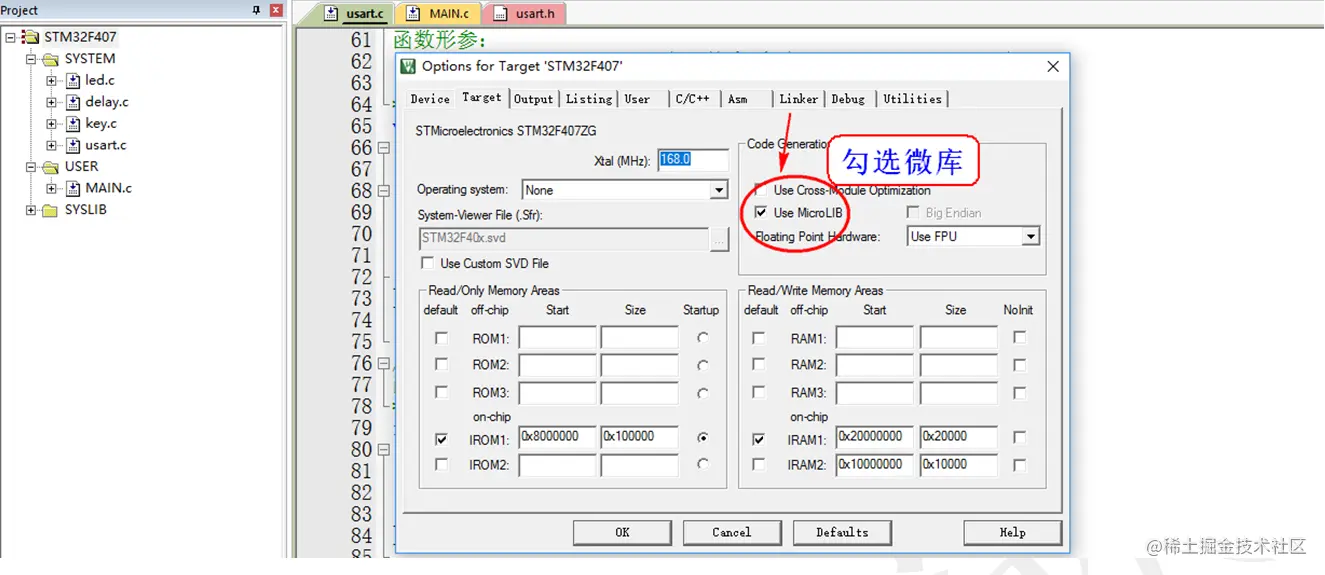Check the ROM3 default checkbox
Screen dimensions: 1325x575
pyautogui.click(x=441, y=392)
